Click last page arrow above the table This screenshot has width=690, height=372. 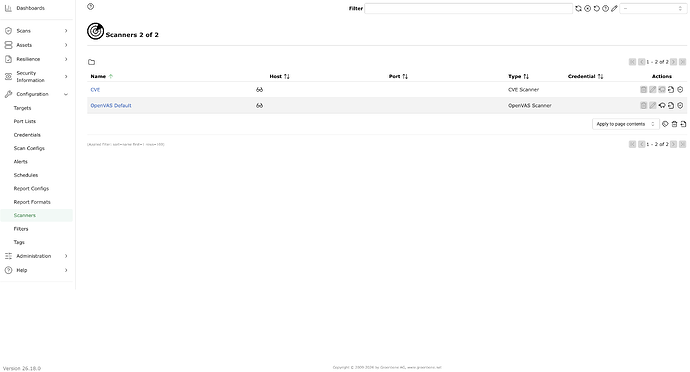pos(683,62)
